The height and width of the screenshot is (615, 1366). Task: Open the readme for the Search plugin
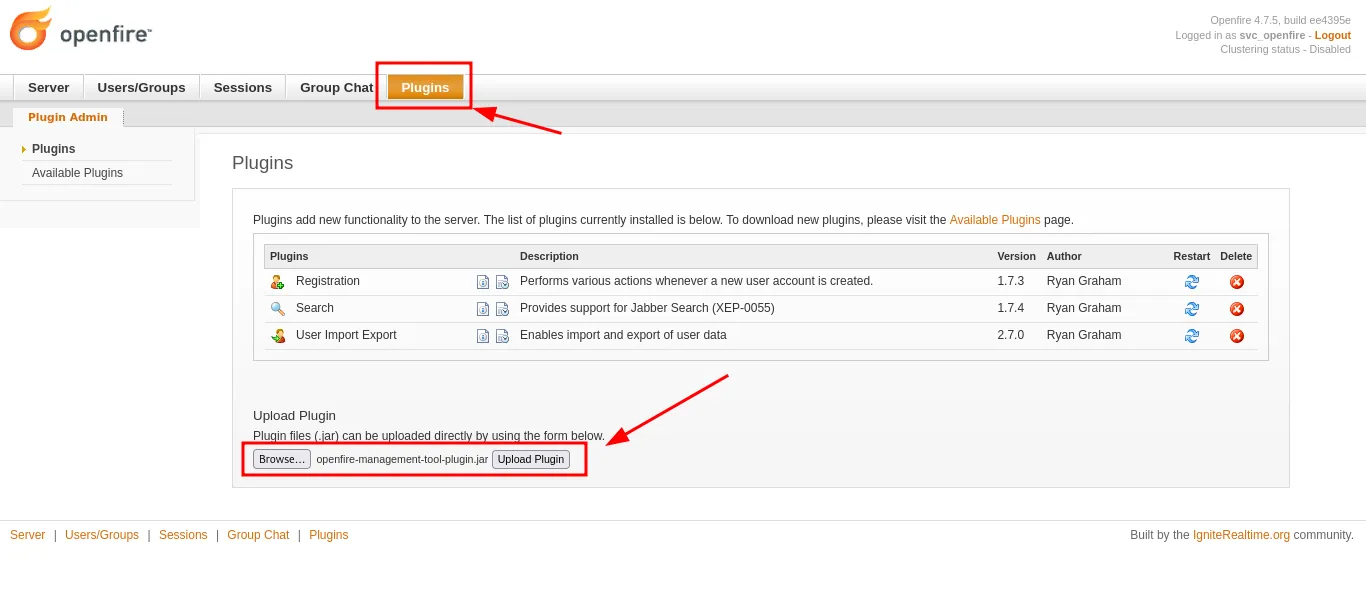click(x=483, y=309)
